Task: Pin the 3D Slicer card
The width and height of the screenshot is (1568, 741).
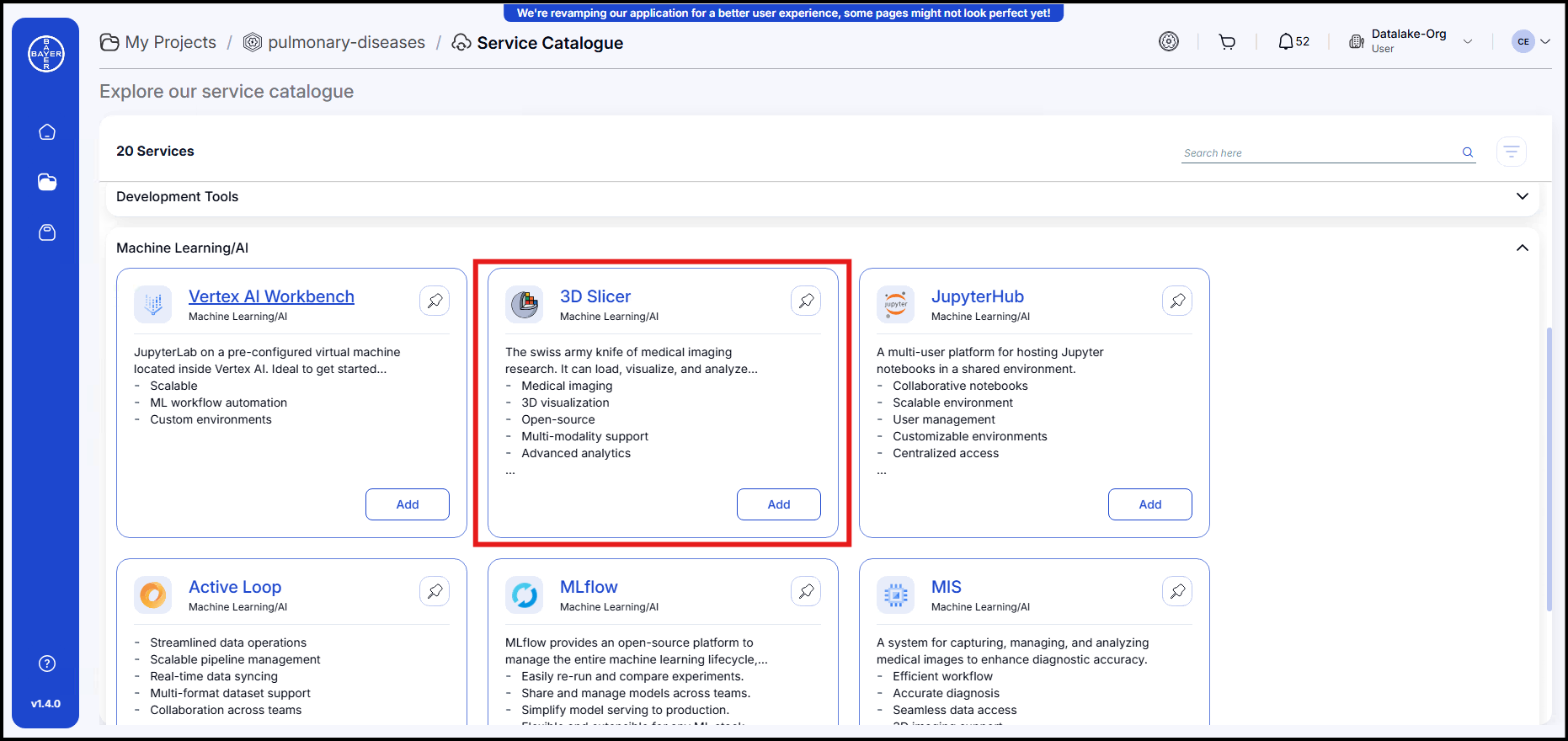Action: click(806, 301)
